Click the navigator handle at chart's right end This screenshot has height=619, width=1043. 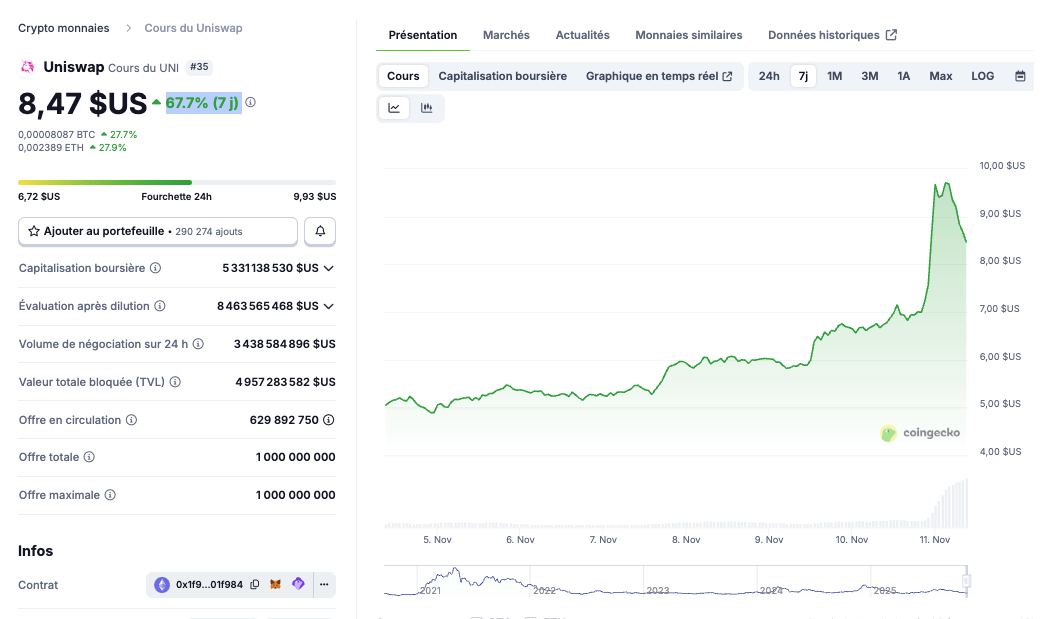pos(967,580)
